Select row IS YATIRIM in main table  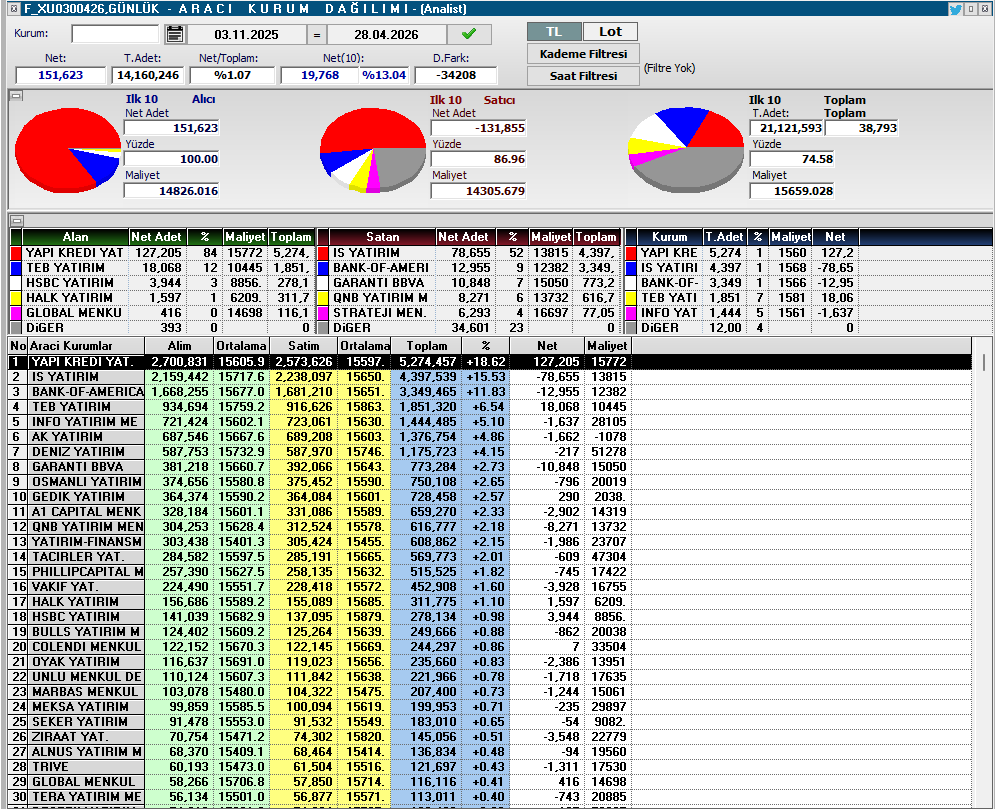pos(490,377)
